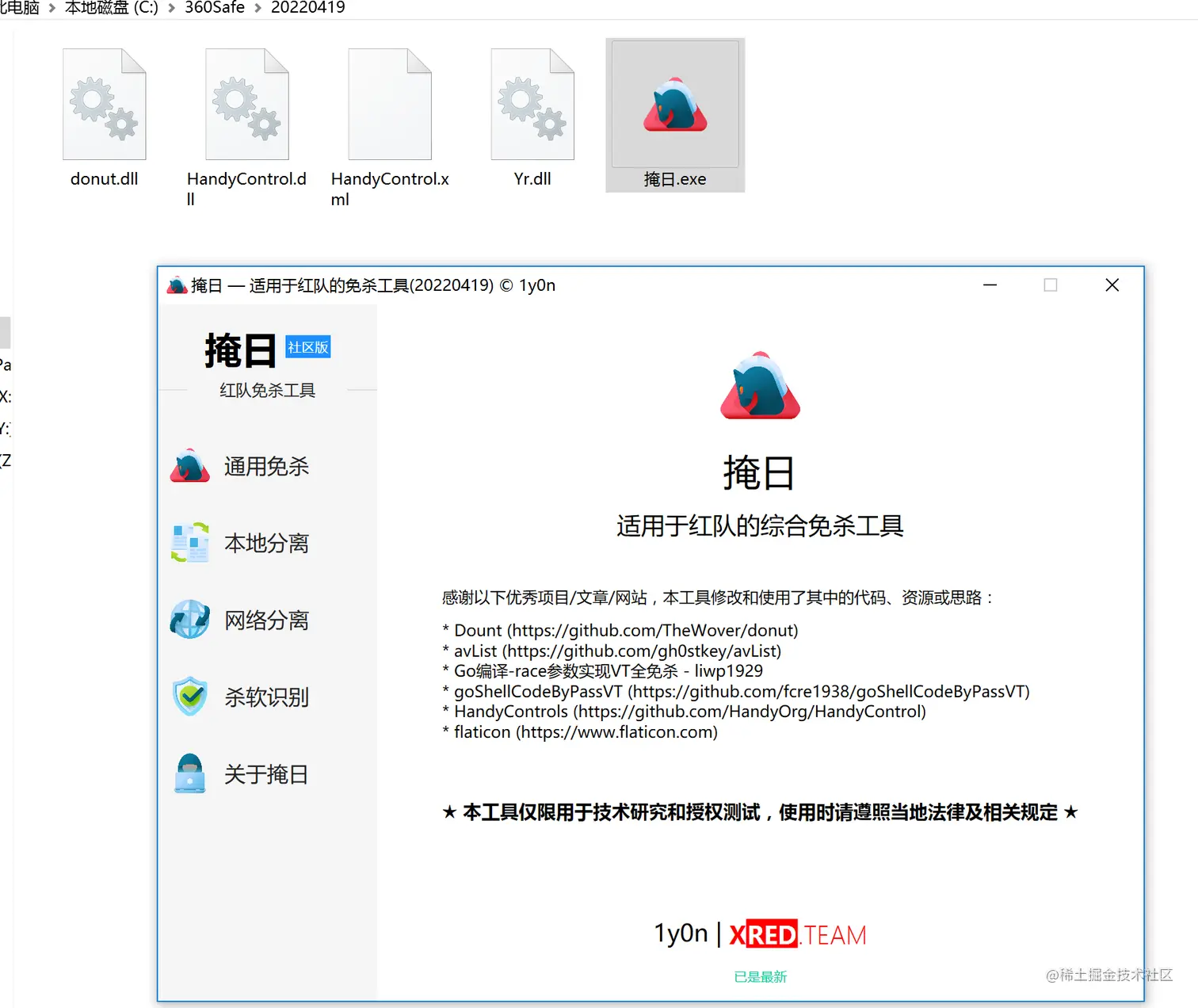This screenshot has height=1008, width=1198.
Task: Select the 掩日.exe horse icon
Action: tap(675, 104)
